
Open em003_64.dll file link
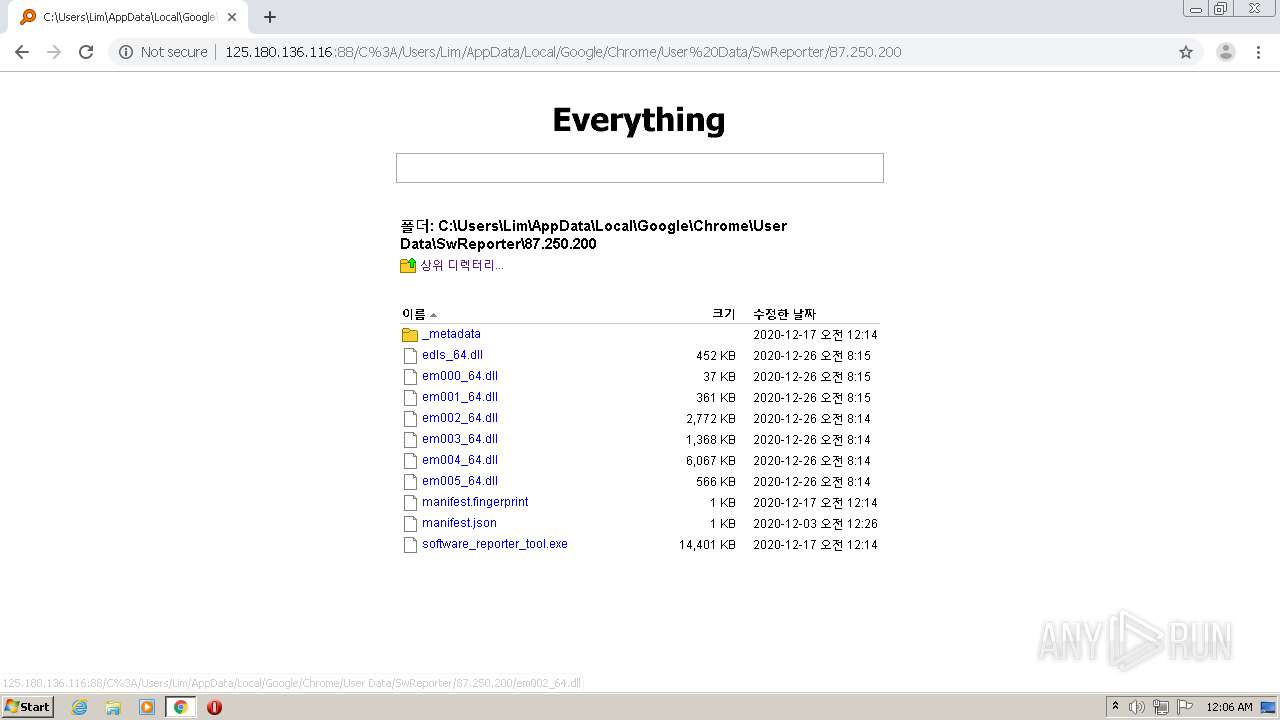(460, 439)
